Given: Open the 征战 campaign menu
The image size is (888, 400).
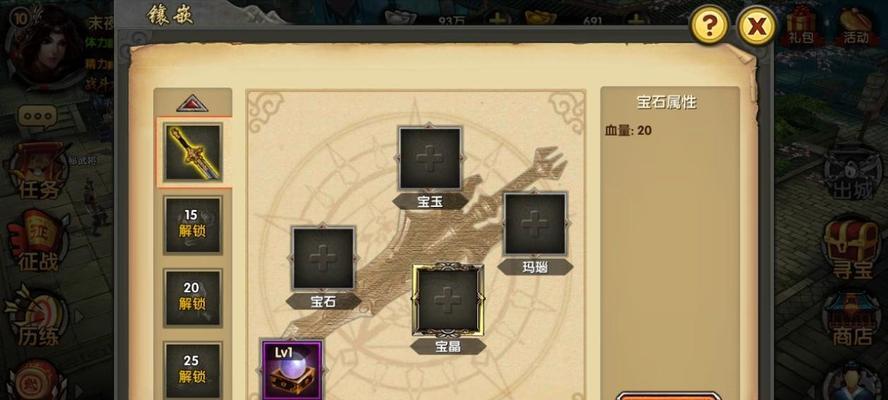Looking at the screenshot, I should (x=37, y=242).
